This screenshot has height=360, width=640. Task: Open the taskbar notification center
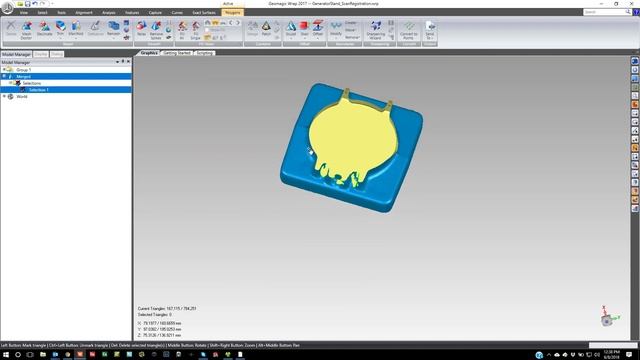click(629, 354)
